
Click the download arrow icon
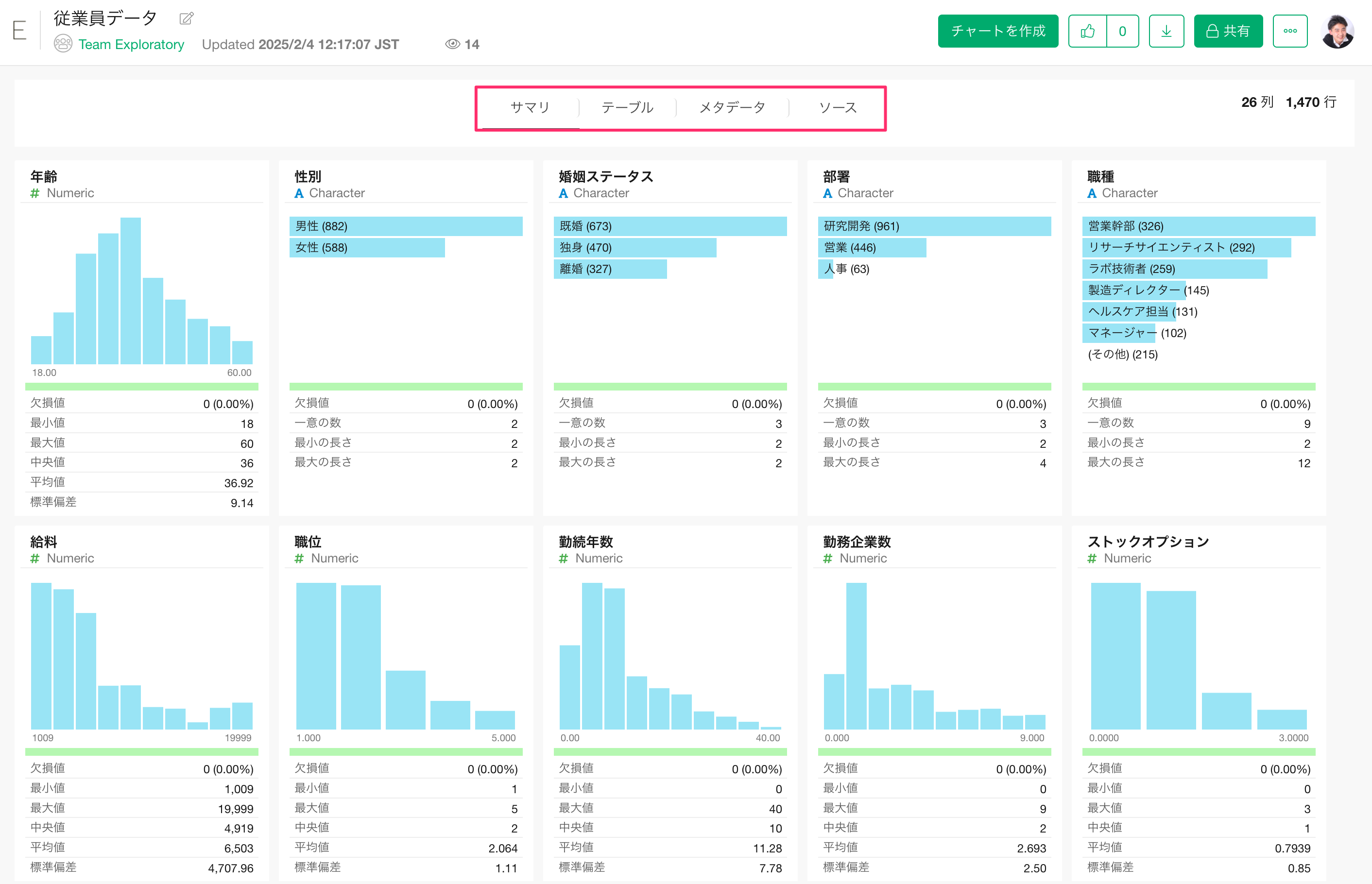point(1166,31)
